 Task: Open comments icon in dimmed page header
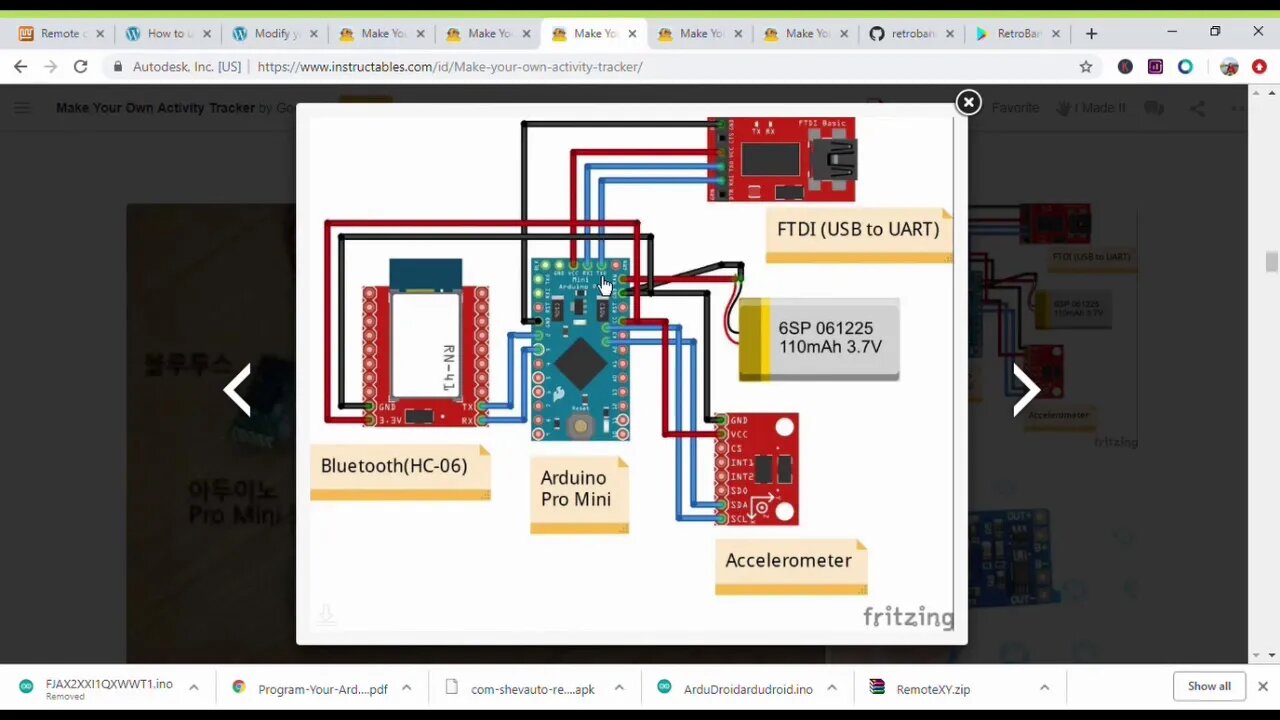1155,108
